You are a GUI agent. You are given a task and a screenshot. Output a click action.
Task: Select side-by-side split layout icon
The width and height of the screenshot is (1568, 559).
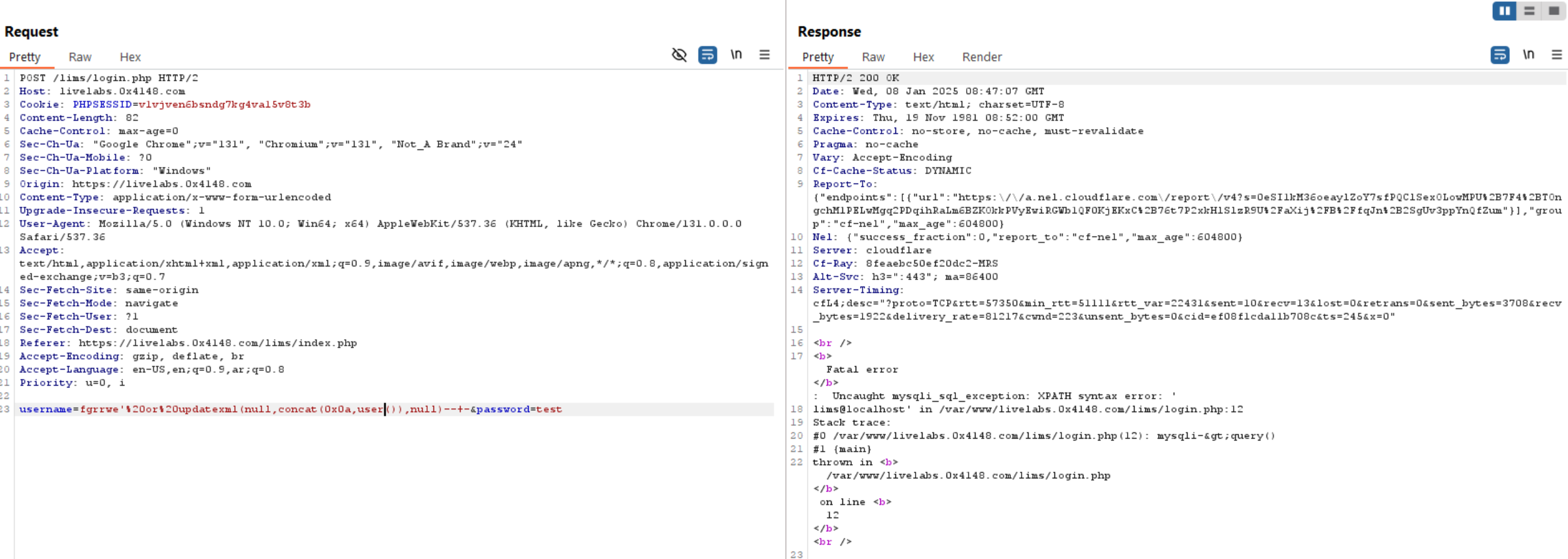point(1504,11)
